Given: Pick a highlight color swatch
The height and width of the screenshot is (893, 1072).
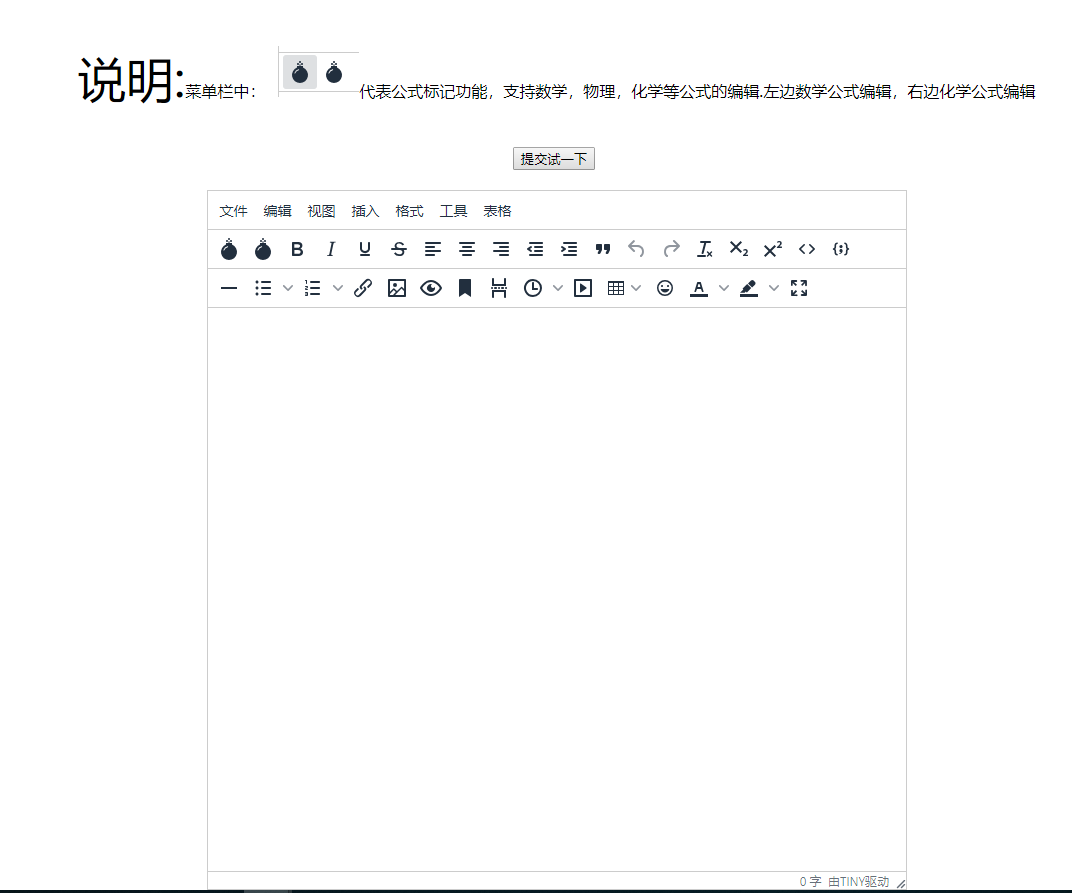Looking at the screenshot, I should click(749, 288).
